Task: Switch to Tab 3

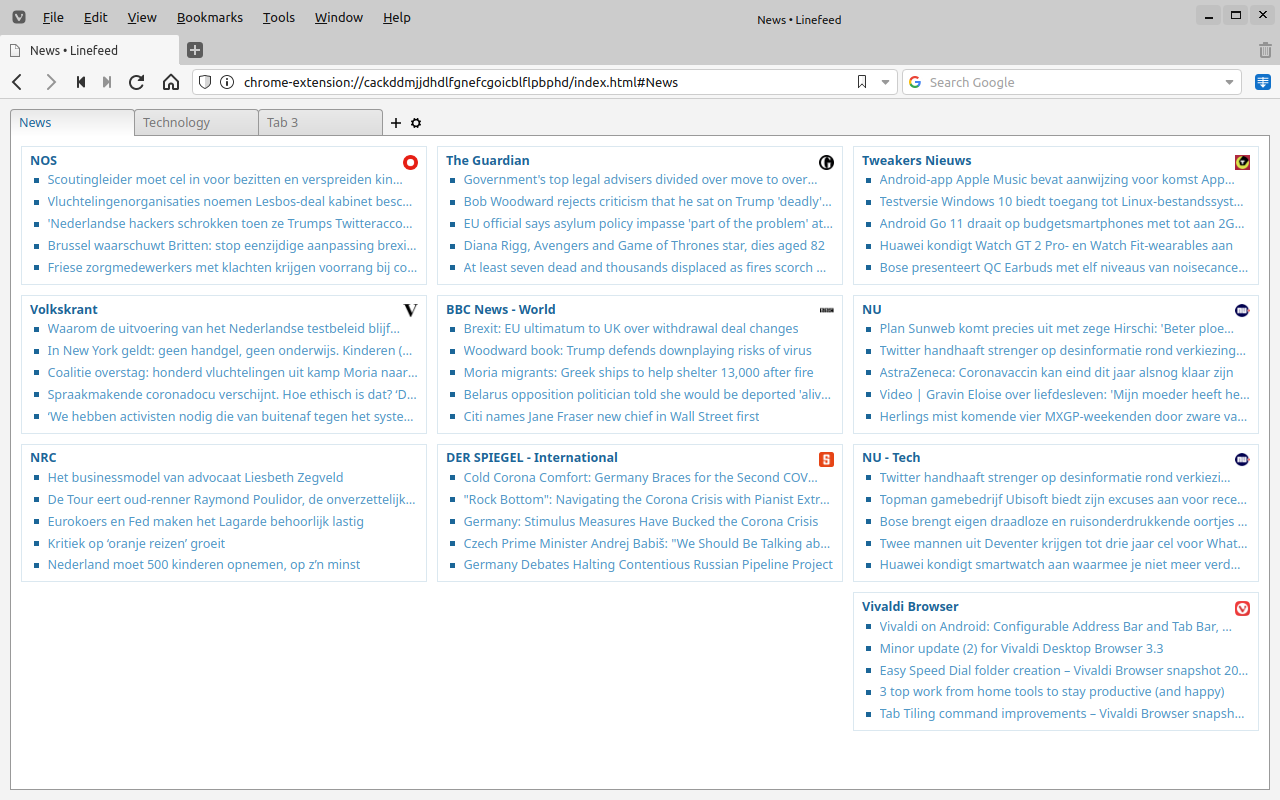Action: pyautogui.click(x=320, y=123)
